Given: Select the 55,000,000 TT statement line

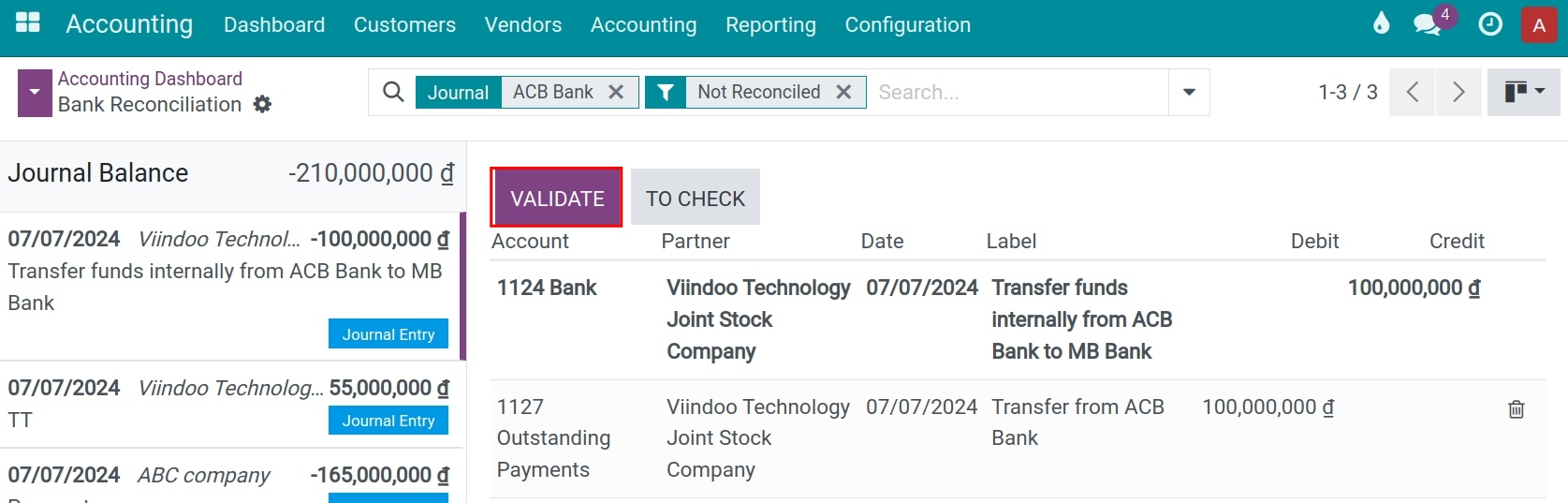Looking at the screenshot, I should [229, 405].
